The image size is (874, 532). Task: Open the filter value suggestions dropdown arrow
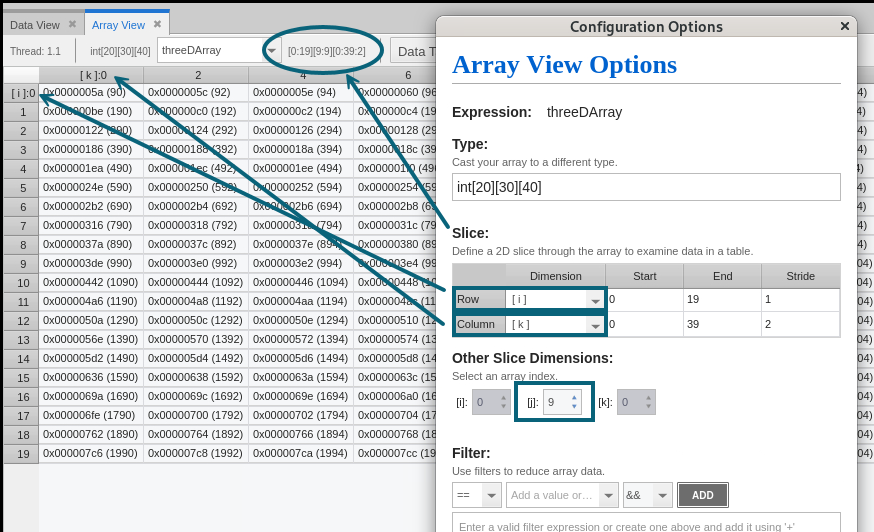point(610,496)
